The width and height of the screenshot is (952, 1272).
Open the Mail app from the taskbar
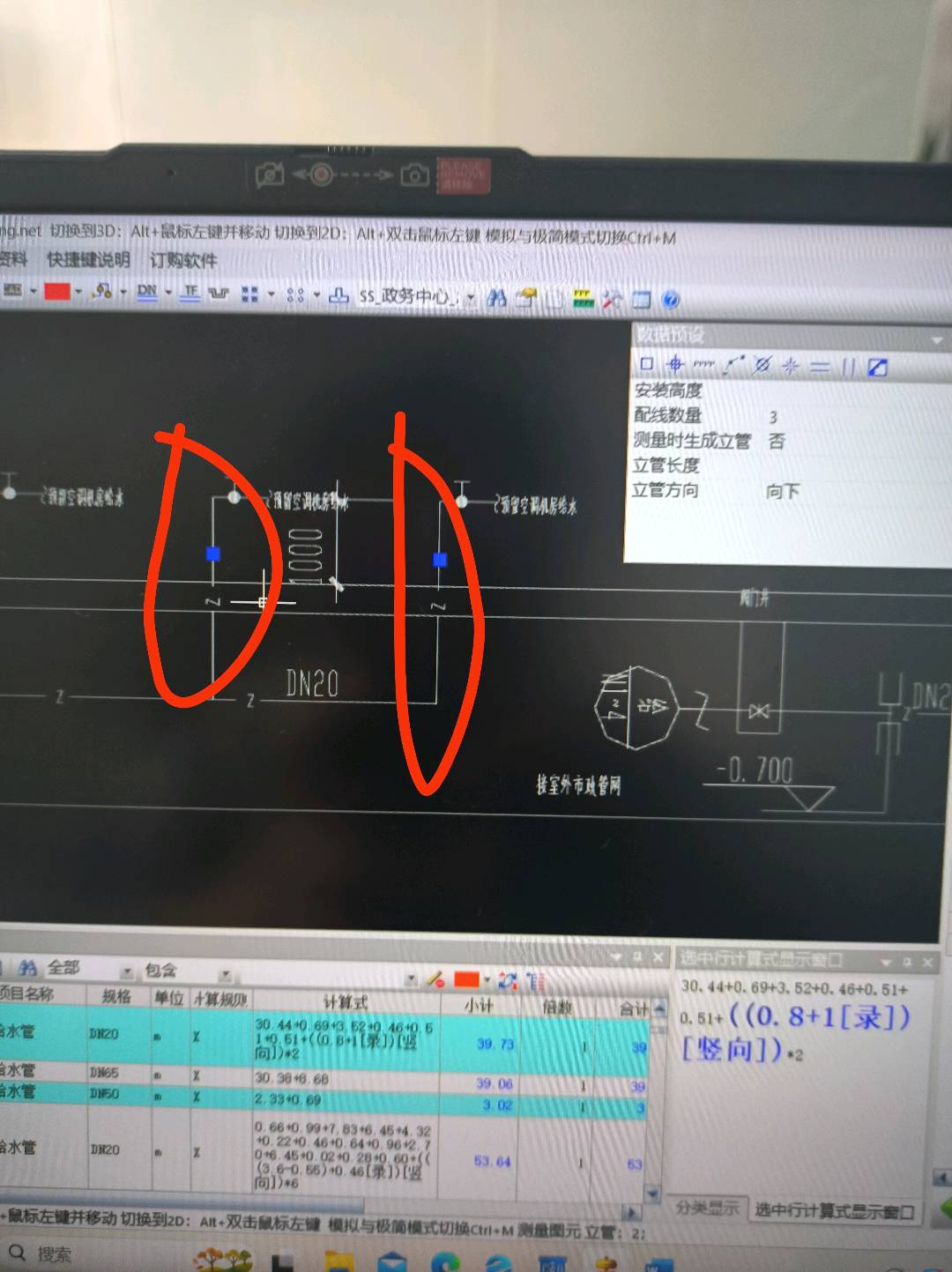pos(393,1262)
